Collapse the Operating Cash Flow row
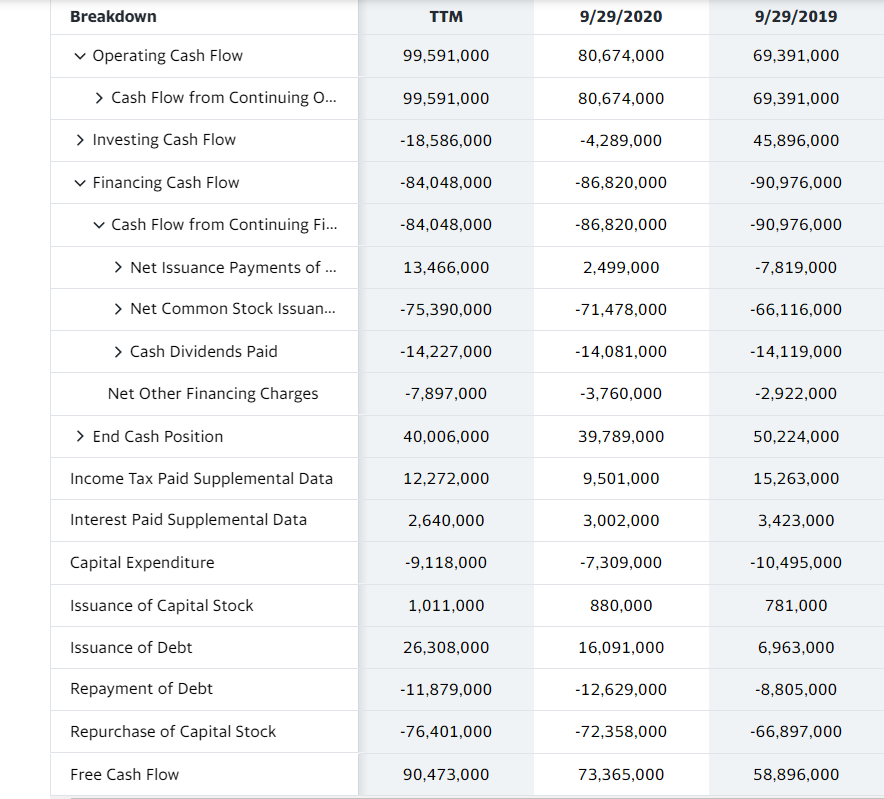This screenshot has width=884, height=799. click(78, 56)
